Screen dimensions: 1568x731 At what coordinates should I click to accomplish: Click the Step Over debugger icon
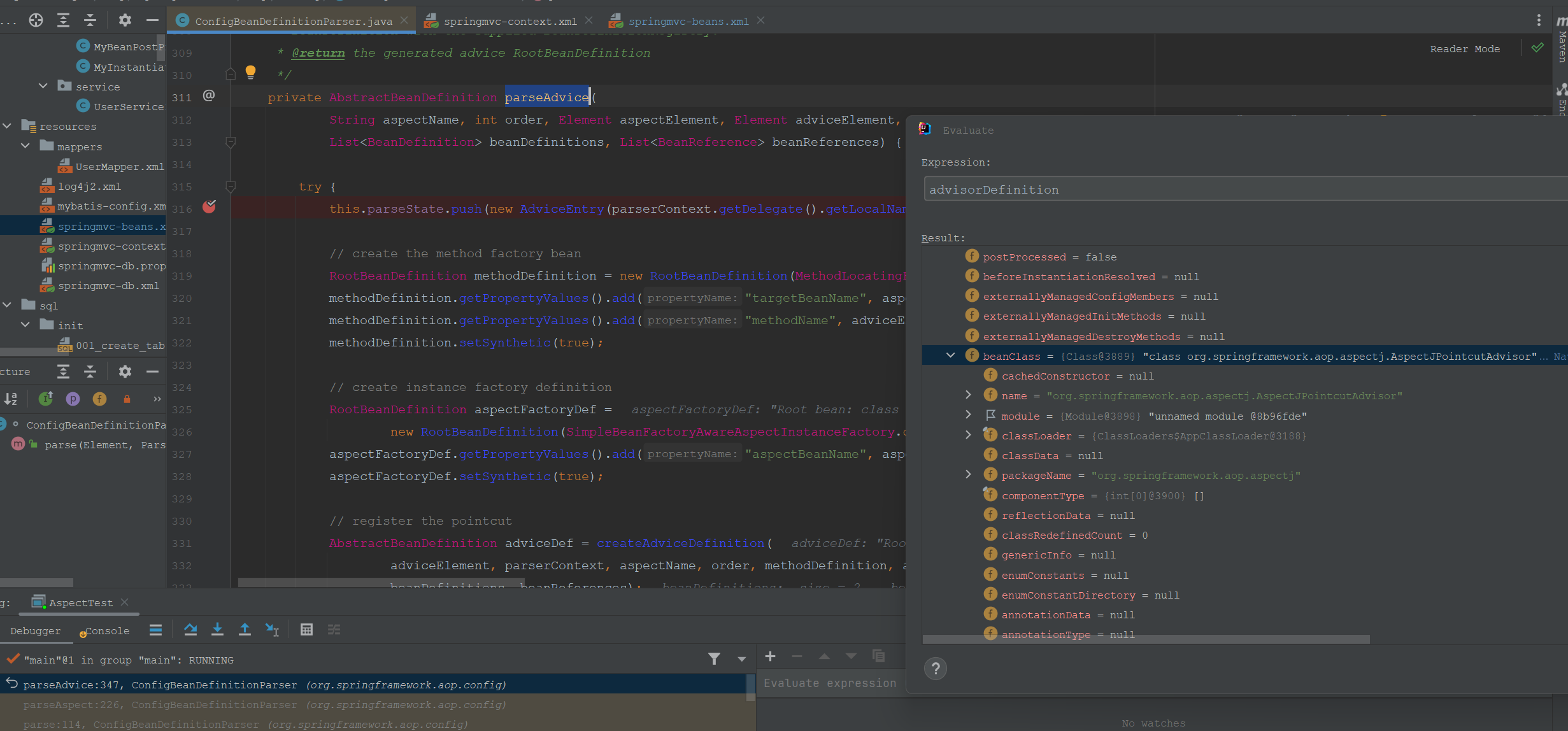pos(190,630)
